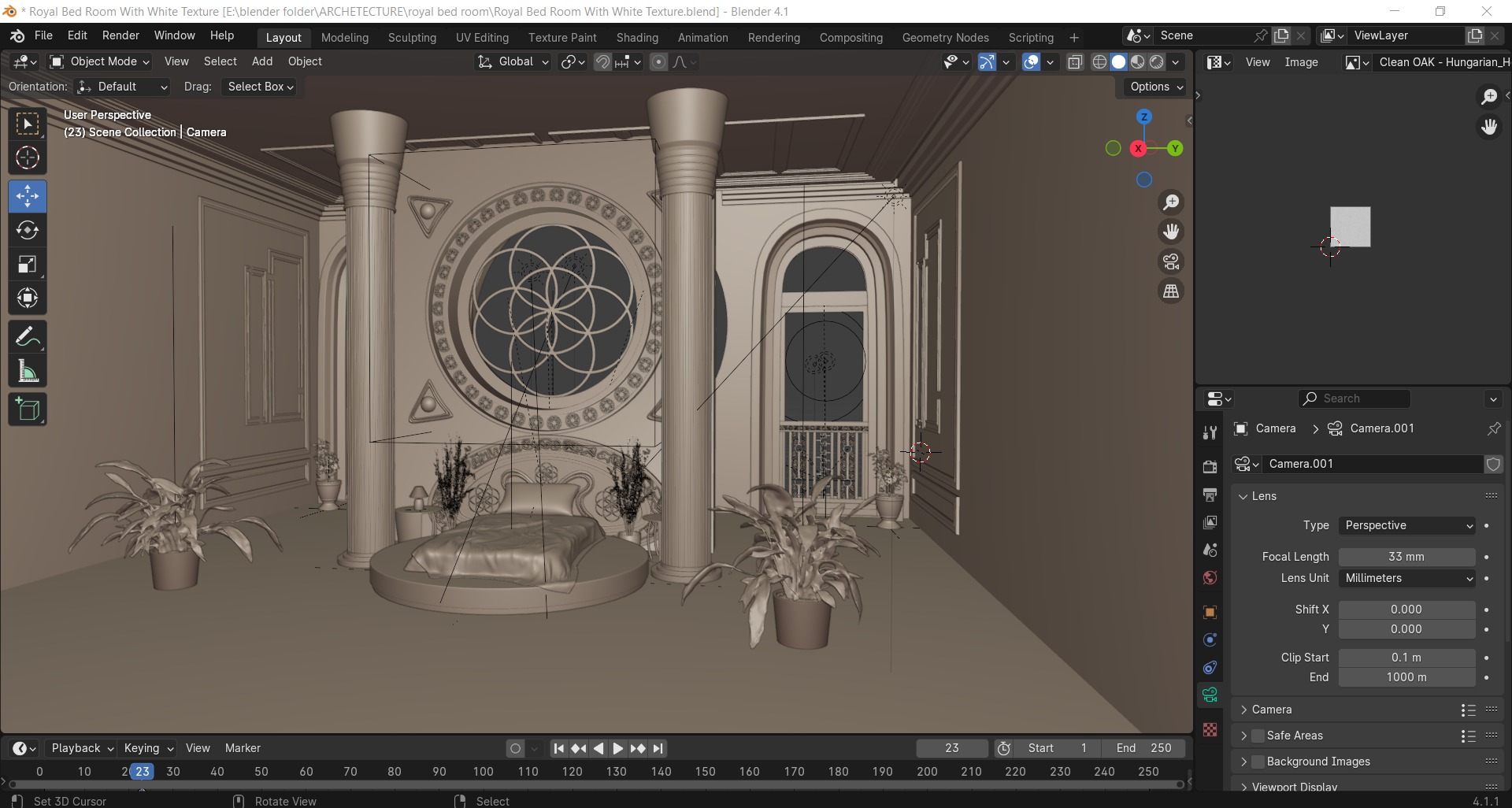Click the pin icon in properties header

1494,428
